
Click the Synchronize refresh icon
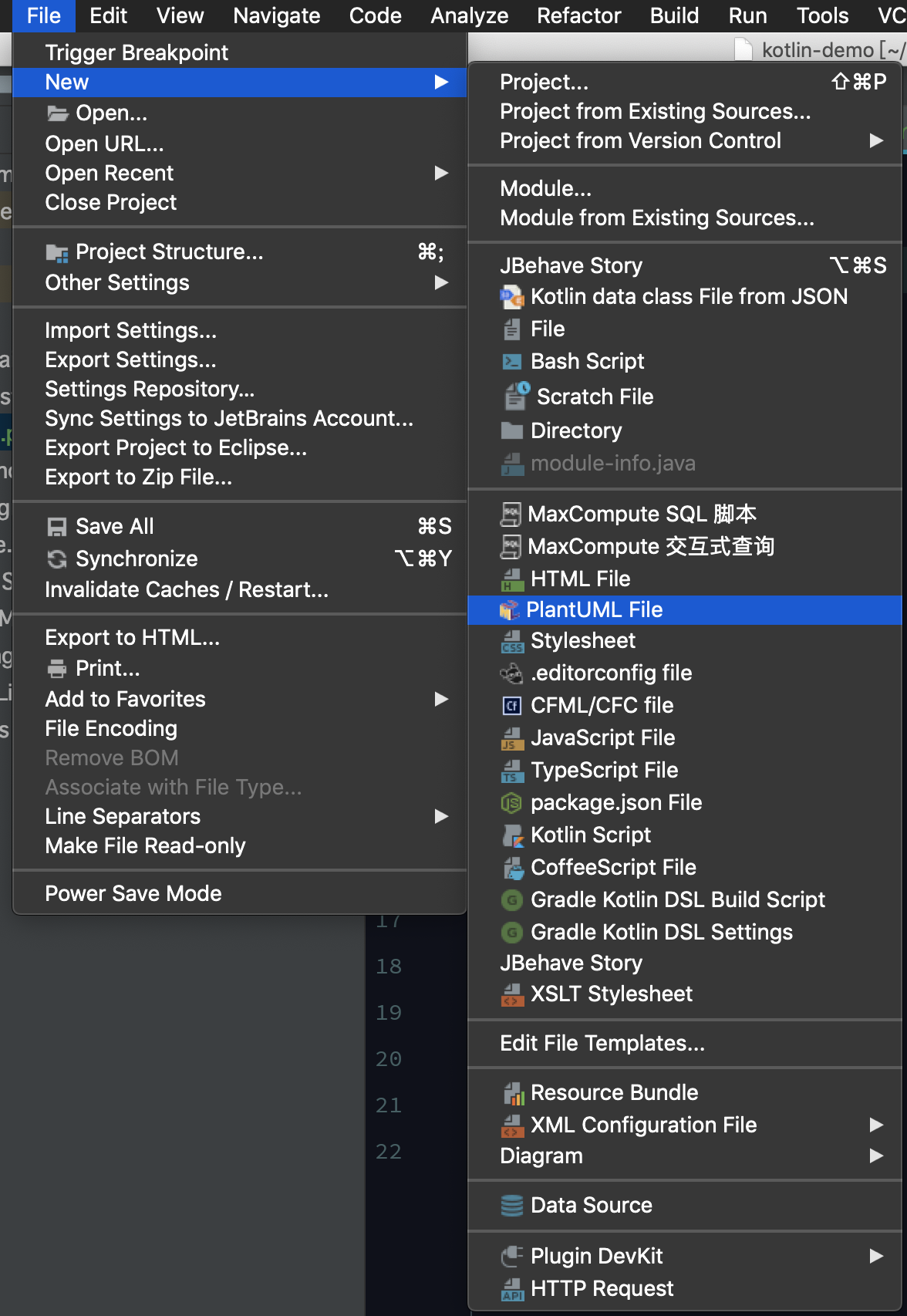pyautogui.click(x=56, y=559)
